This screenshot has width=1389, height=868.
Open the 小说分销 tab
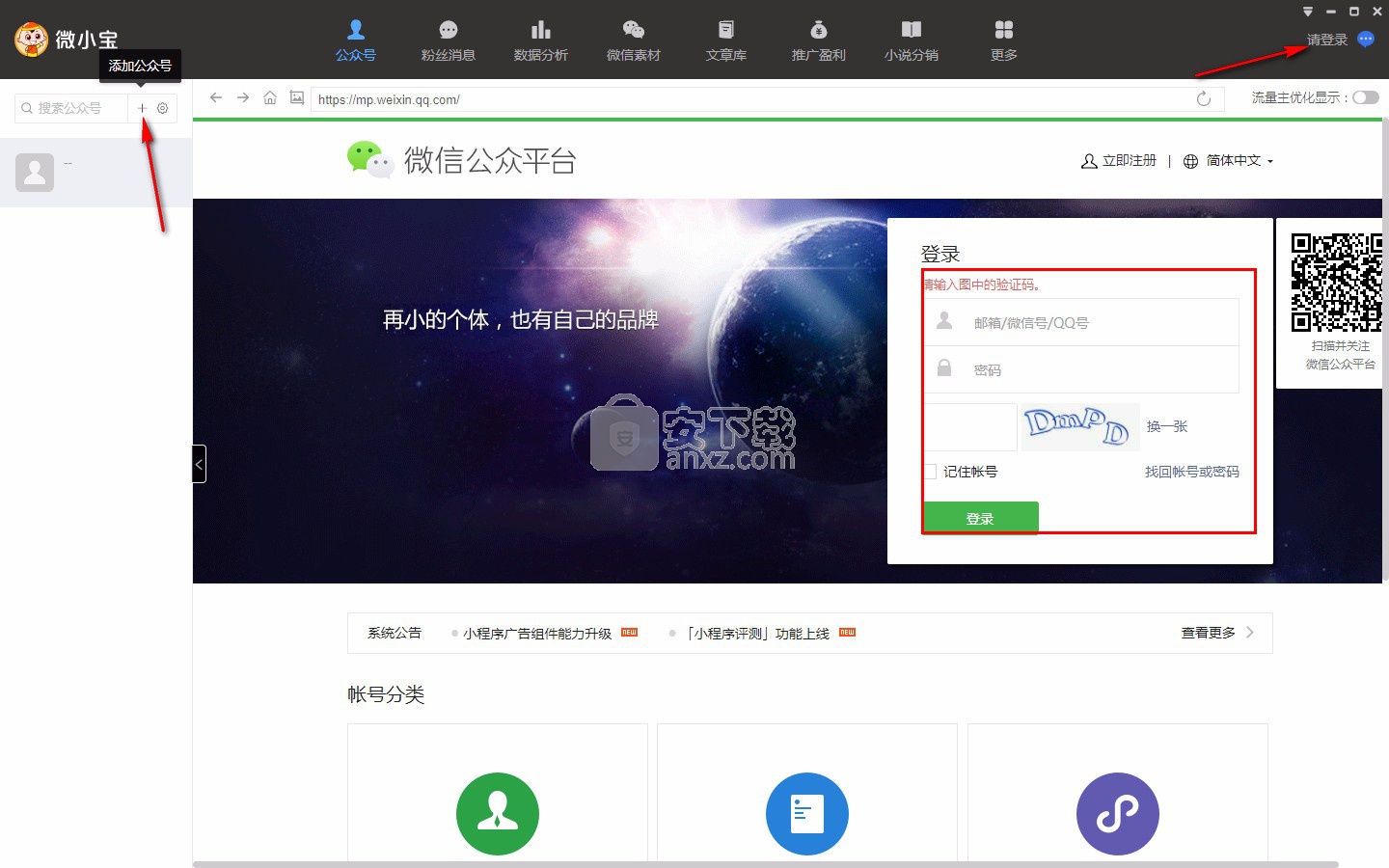click(912, 41)
